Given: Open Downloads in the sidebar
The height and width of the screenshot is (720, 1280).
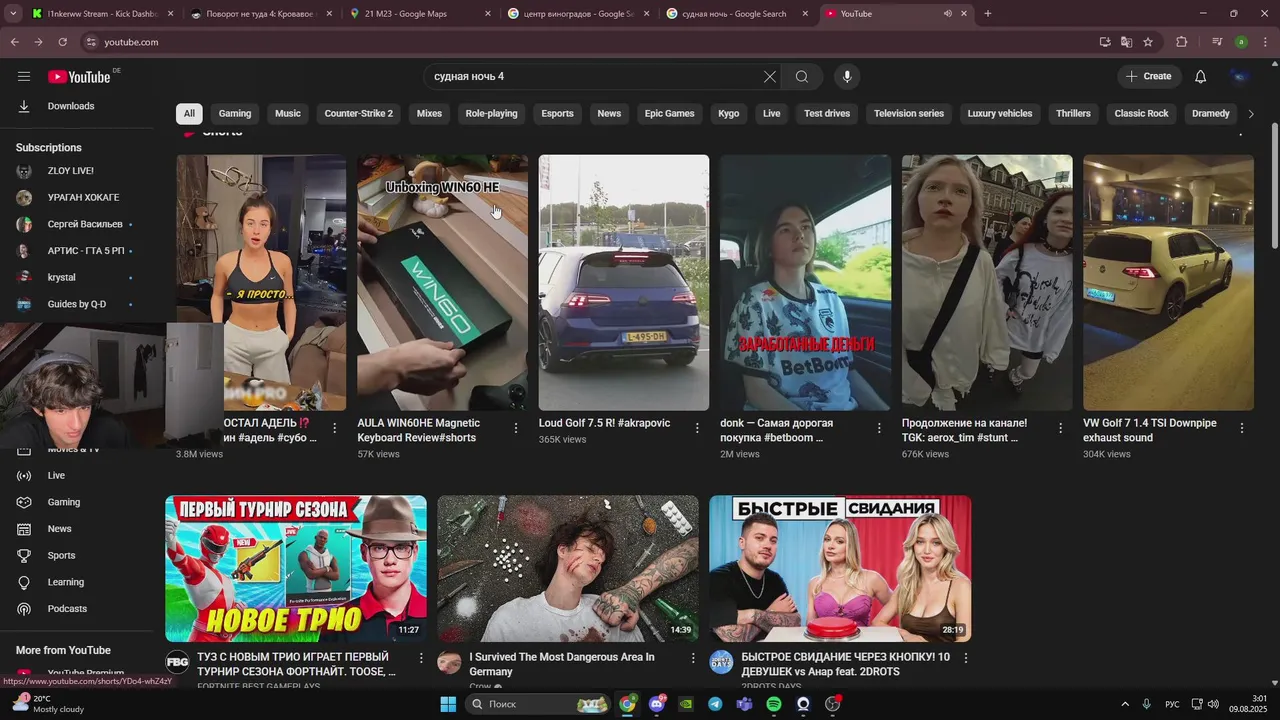Looking at the screenshot, I should point(70,106).
